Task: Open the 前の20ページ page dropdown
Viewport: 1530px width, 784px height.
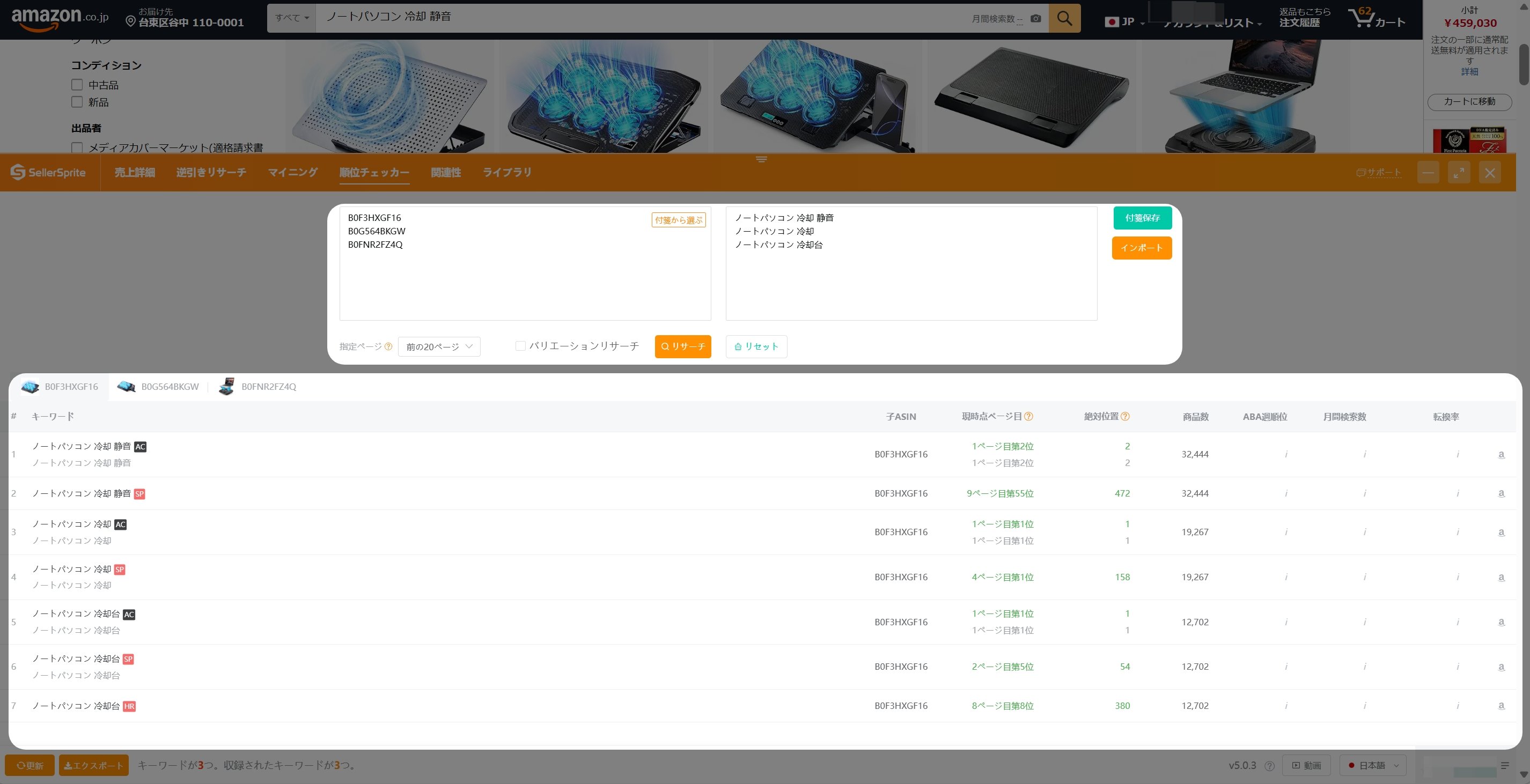Action: coord(439,346)
